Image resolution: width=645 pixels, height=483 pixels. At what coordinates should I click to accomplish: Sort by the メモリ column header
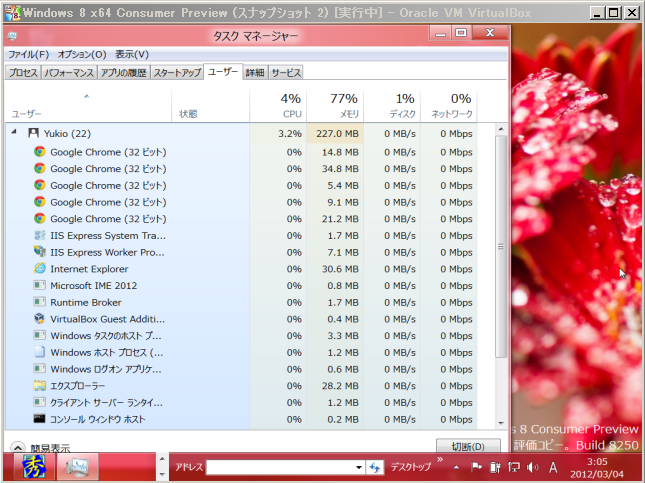point(335,105)
